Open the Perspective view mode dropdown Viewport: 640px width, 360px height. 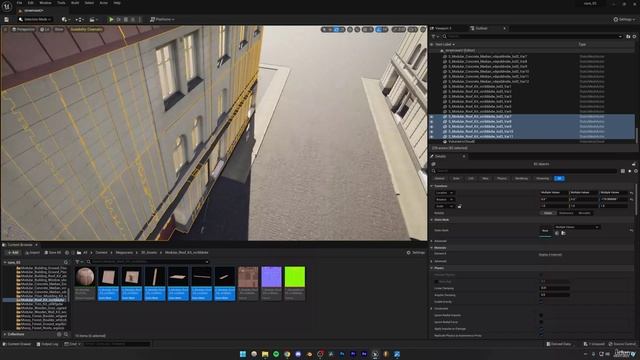tap(23, 29)
